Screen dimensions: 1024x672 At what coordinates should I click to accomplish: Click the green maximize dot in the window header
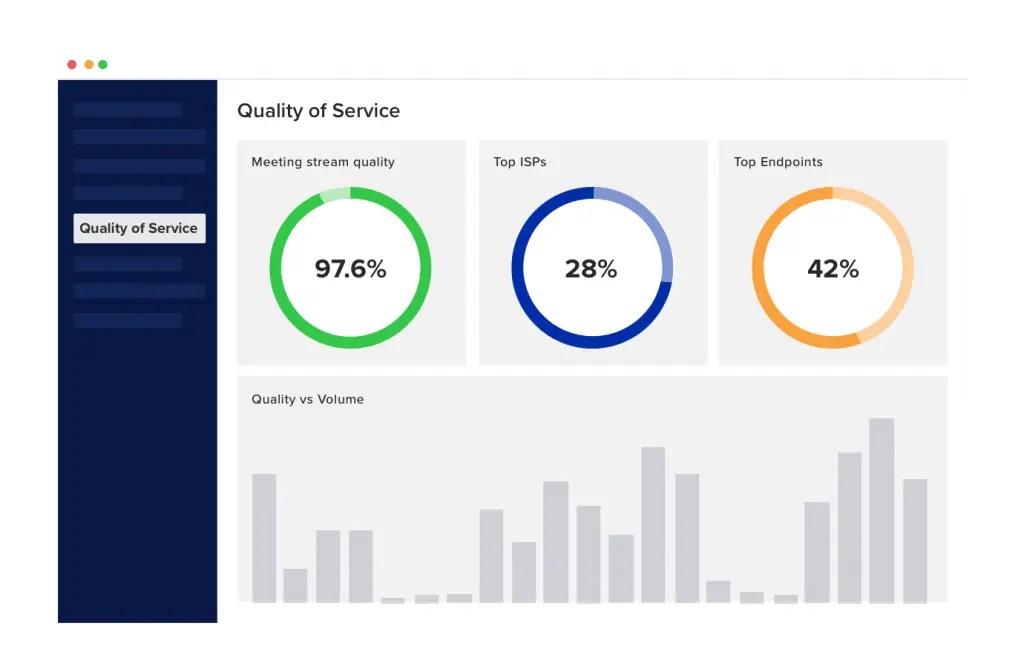(103, 65)
